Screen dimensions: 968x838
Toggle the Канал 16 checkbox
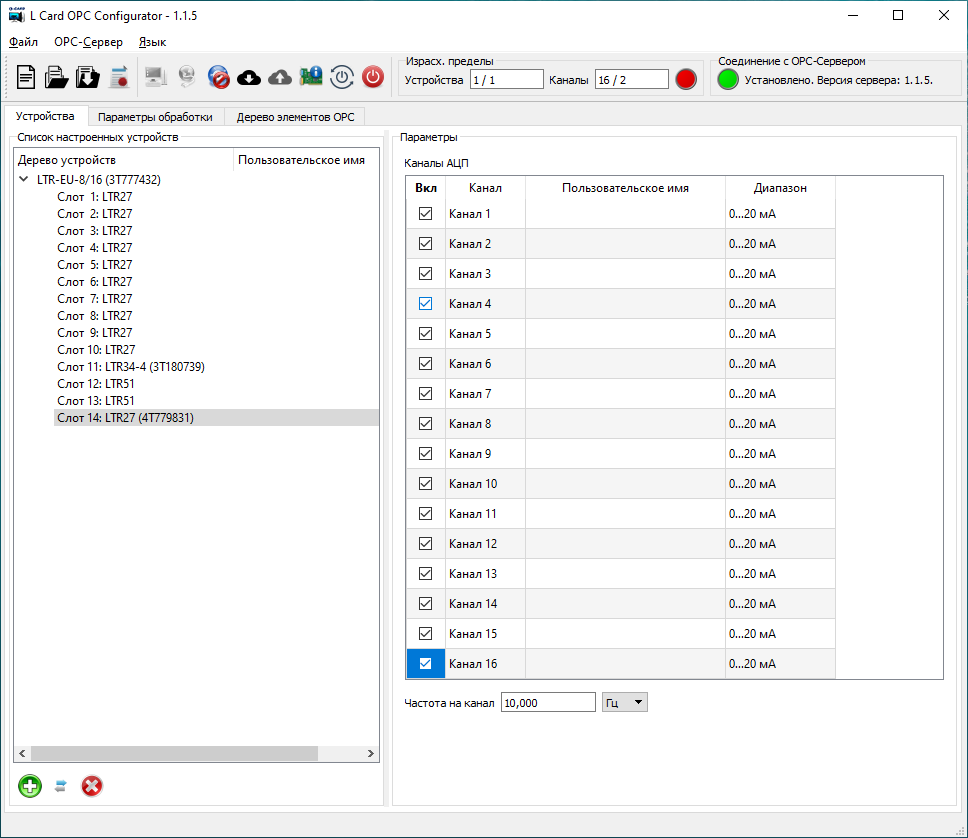point(425,664)
